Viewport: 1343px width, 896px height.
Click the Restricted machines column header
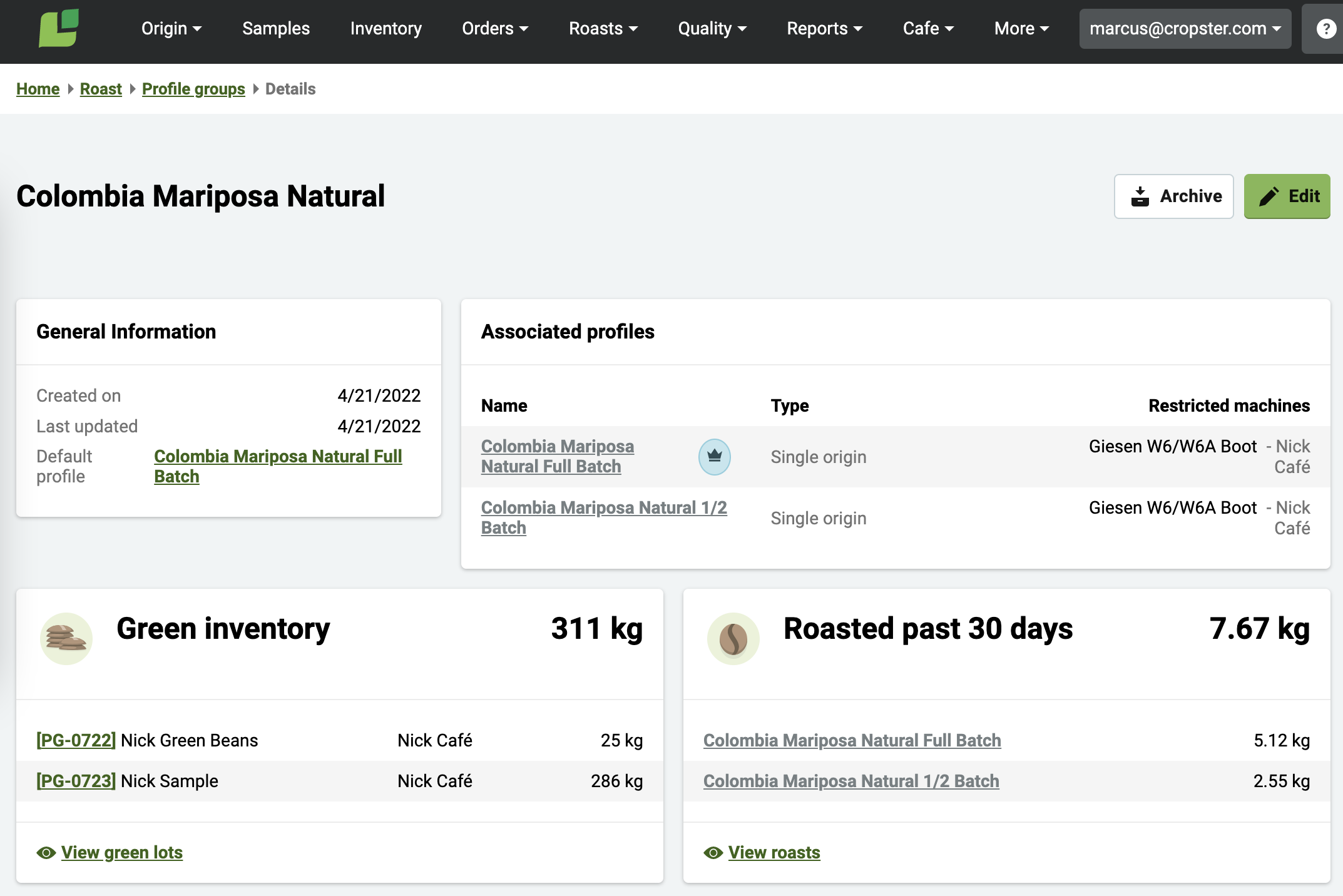pyautogui.click(x=1229, y=405)
